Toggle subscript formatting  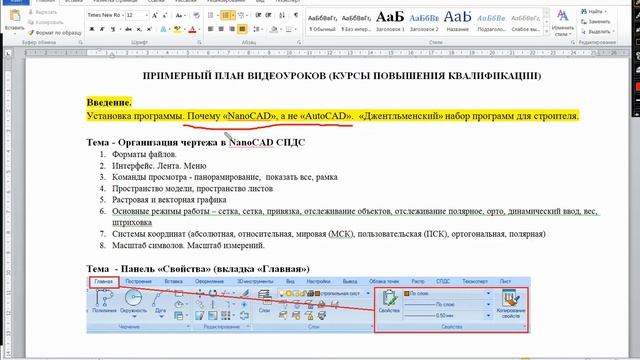tap(139, 29)
